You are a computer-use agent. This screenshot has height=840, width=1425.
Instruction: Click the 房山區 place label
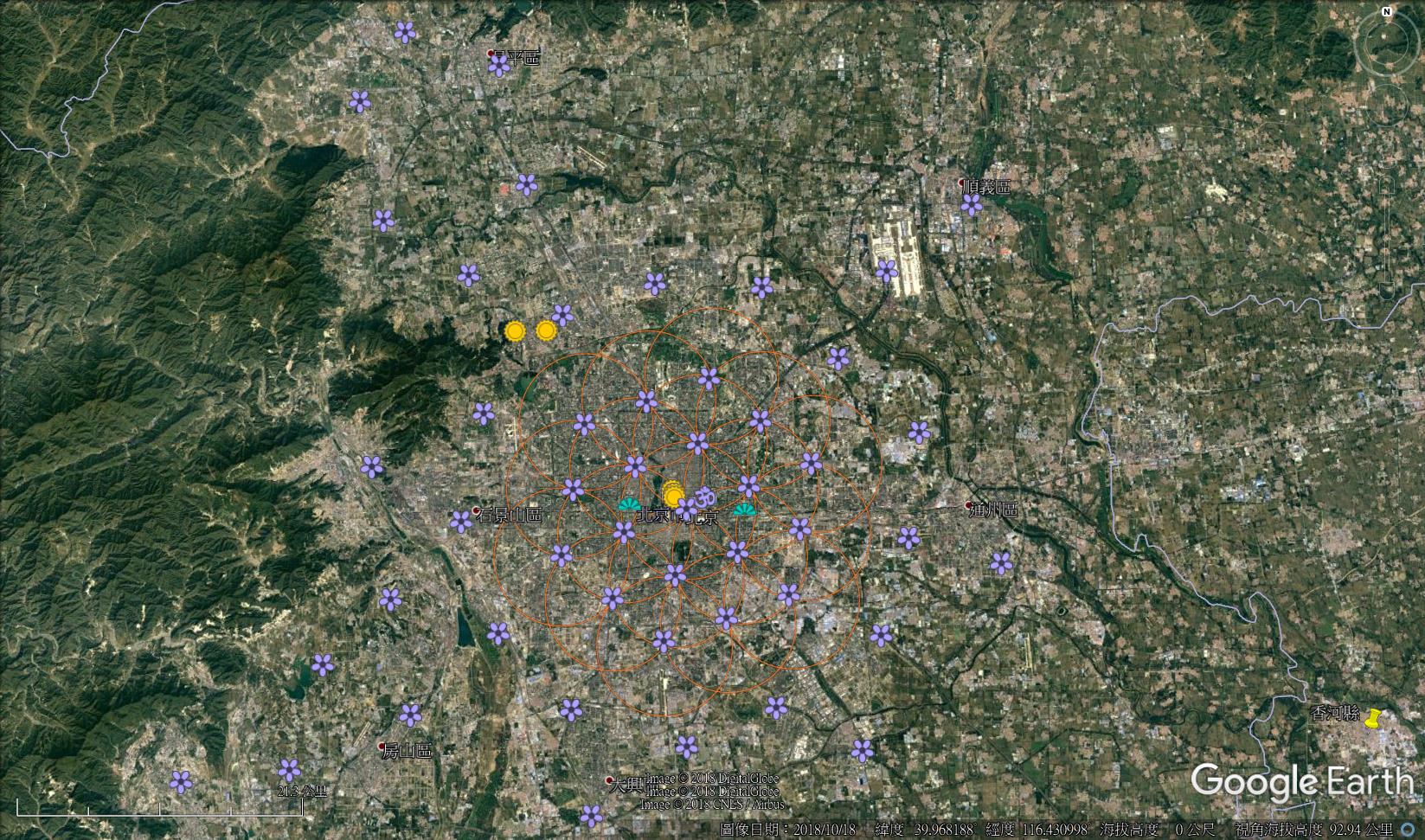[407, 750]
